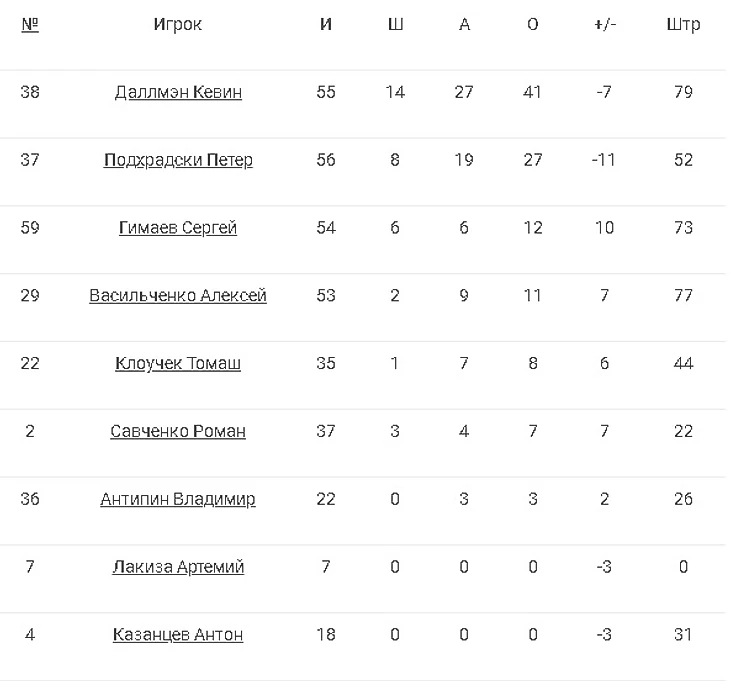Sort by И games column header
730x681 pixels.
(326, 25)
